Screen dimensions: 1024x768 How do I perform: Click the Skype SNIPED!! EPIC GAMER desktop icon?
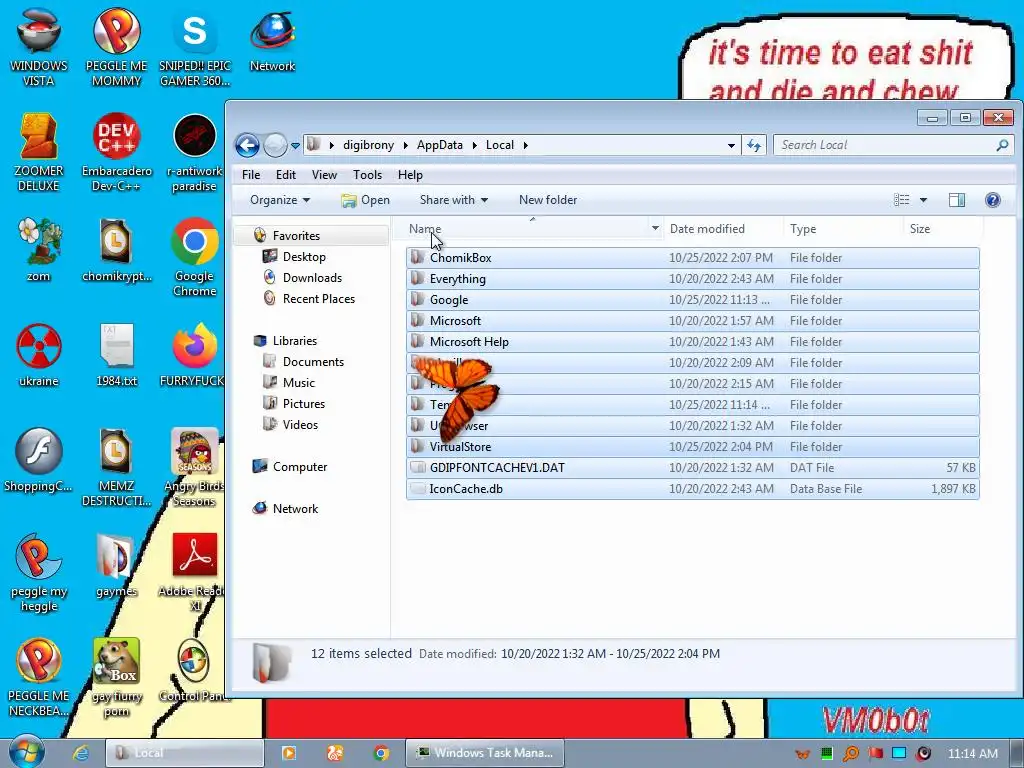tap(195, 47)
